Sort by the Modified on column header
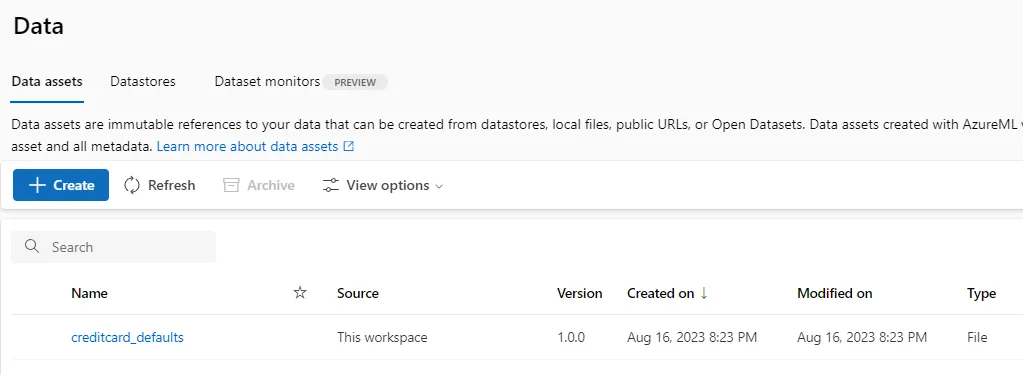 [834, 293]
